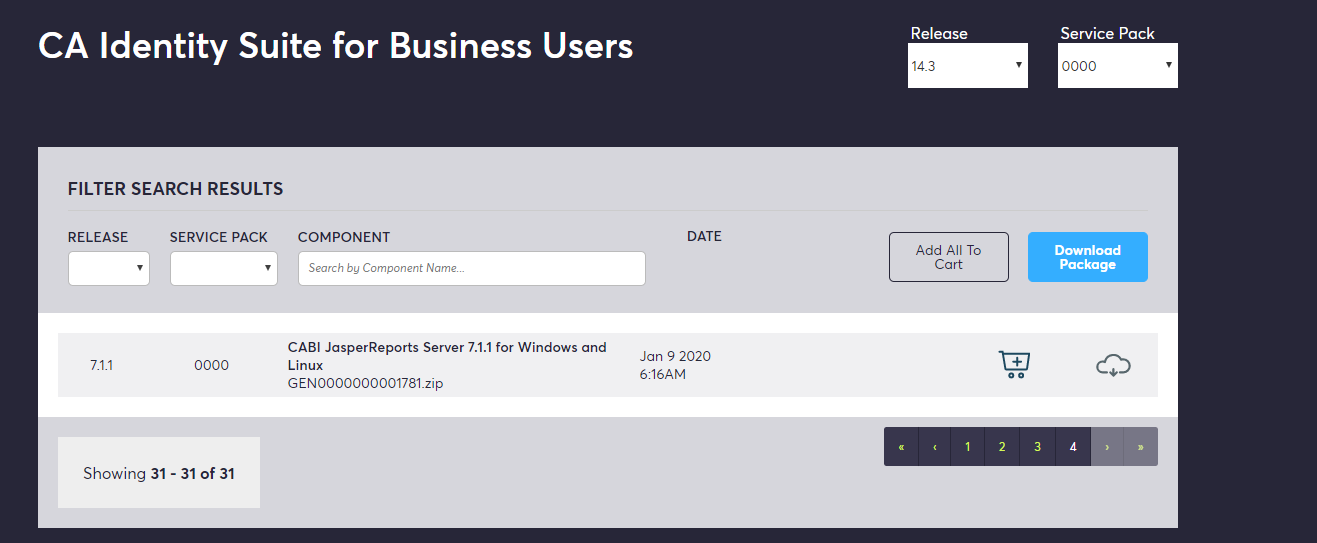
Task: Click the FILTER SEARCH RESULTS heading
Action: 176,189
